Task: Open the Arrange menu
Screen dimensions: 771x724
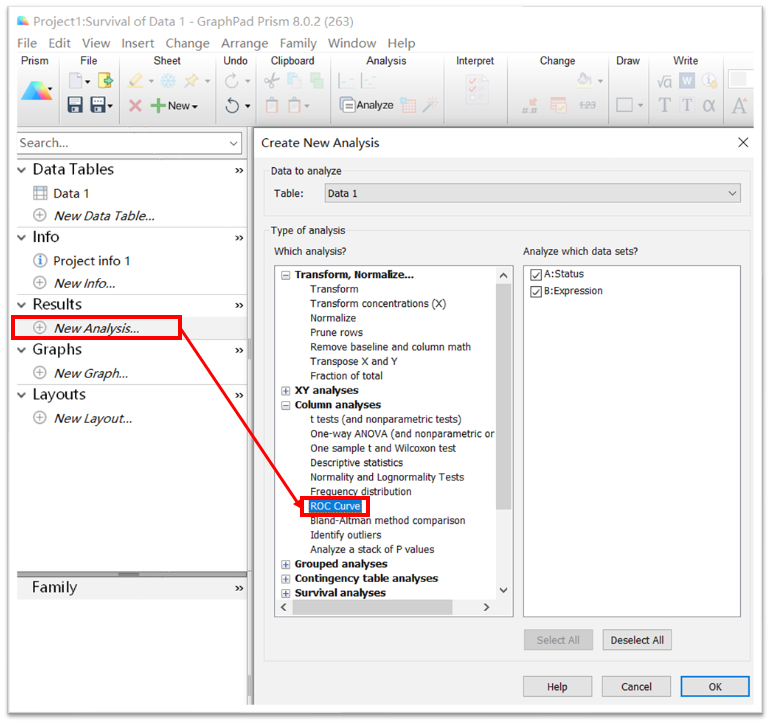Action: coord(244,43)
